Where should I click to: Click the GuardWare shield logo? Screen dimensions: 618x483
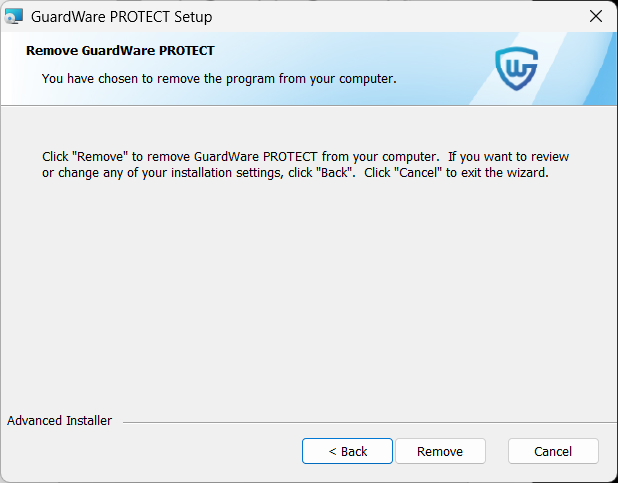517,69
